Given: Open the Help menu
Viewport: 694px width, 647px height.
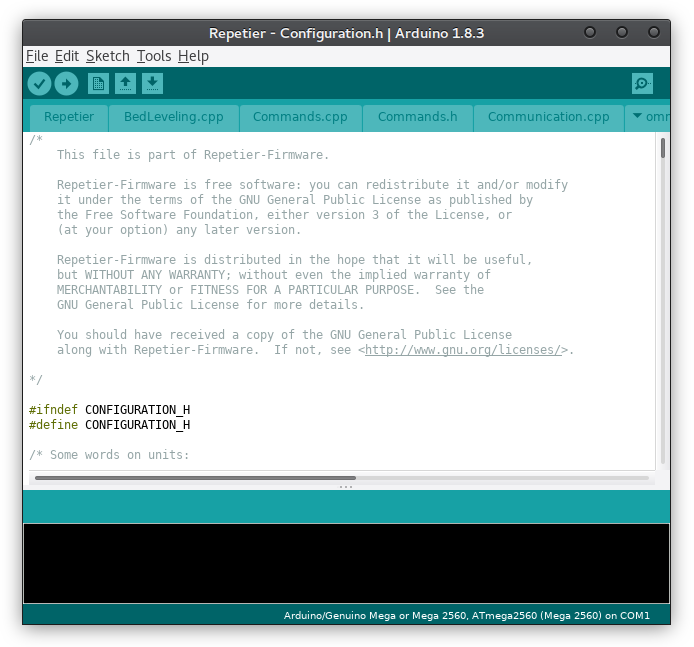Looking at the screenshot, I should click(193, 56).
